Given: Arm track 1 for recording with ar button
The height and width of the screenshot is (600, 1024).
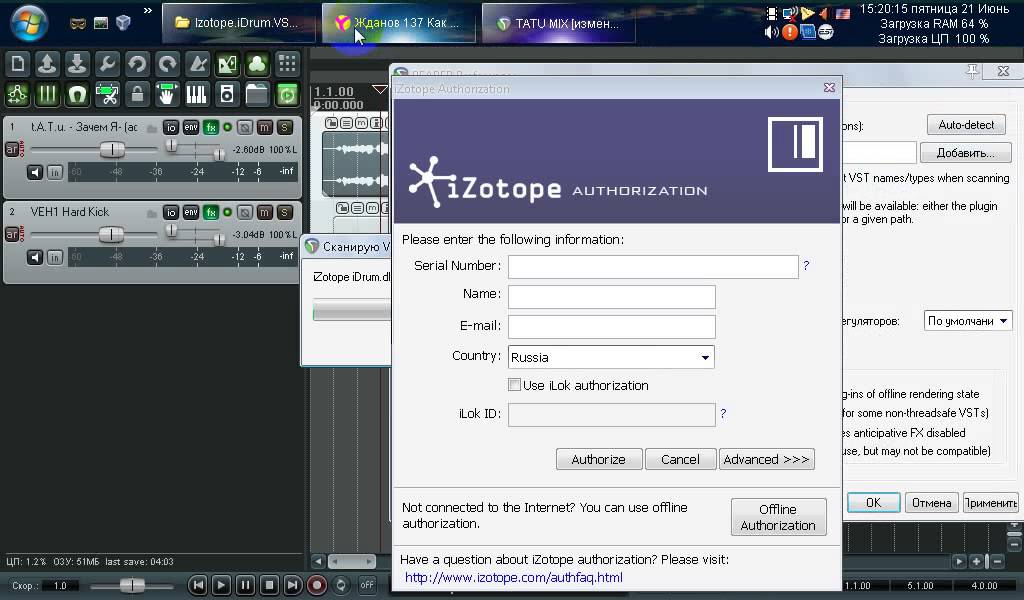Looking at the screenshot, I should [x=12, y=150].
